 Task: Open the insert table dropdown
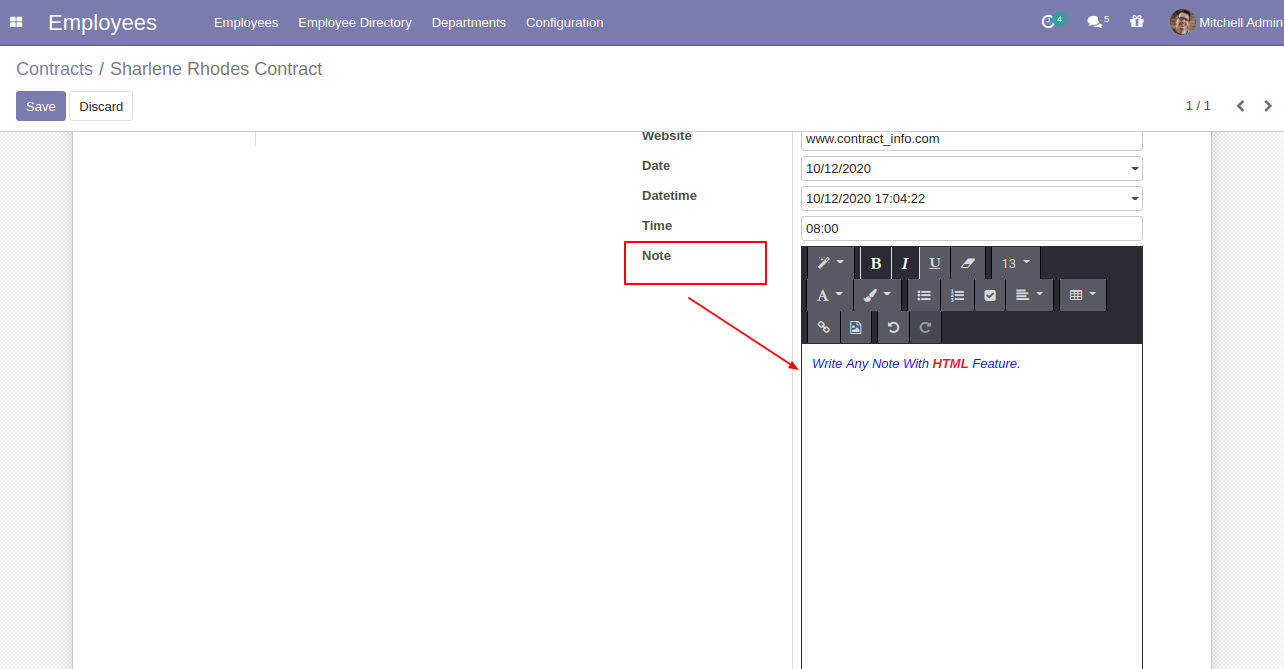1083,295
